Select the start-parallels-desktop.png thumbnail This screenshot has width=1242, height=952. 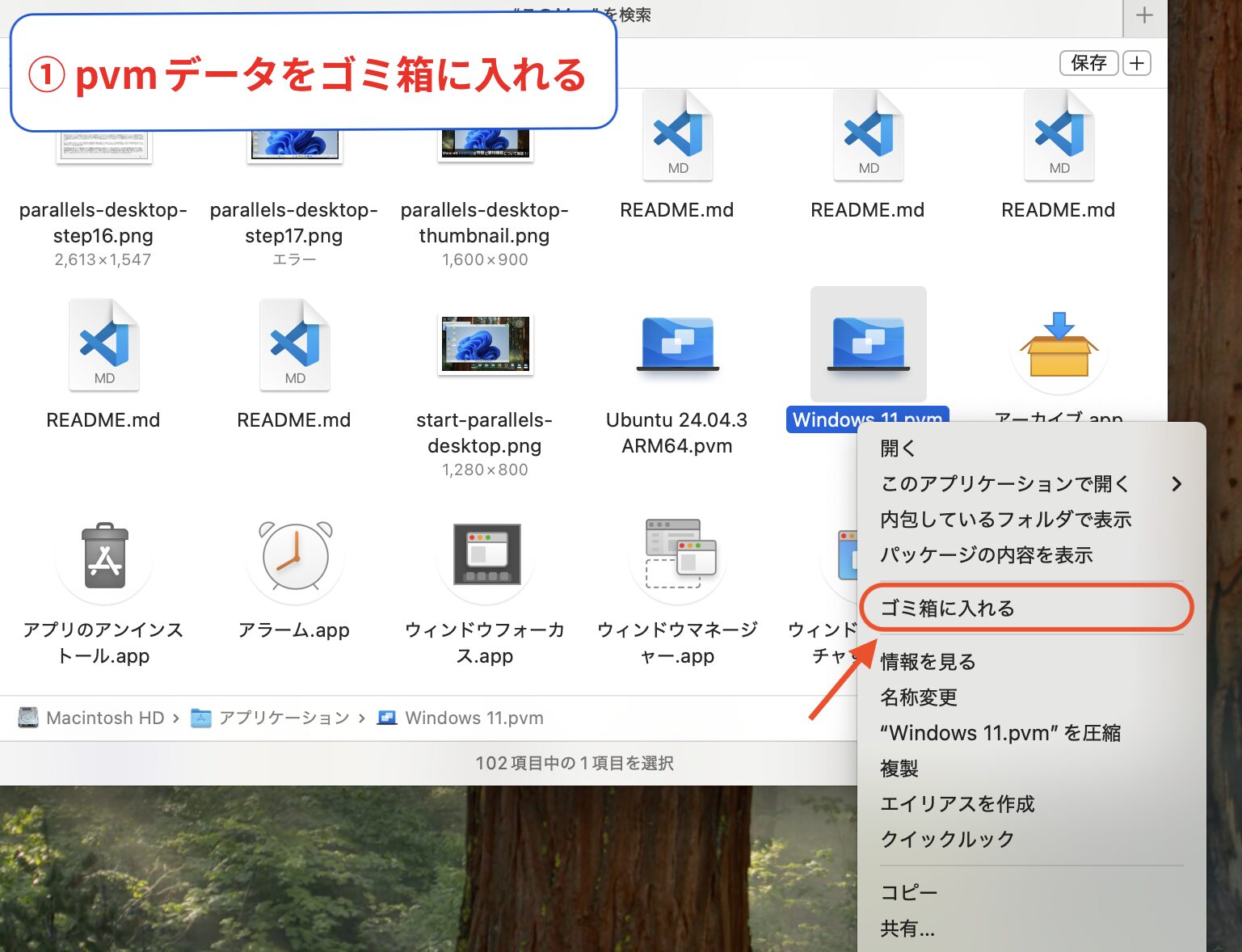pos(486,344)
